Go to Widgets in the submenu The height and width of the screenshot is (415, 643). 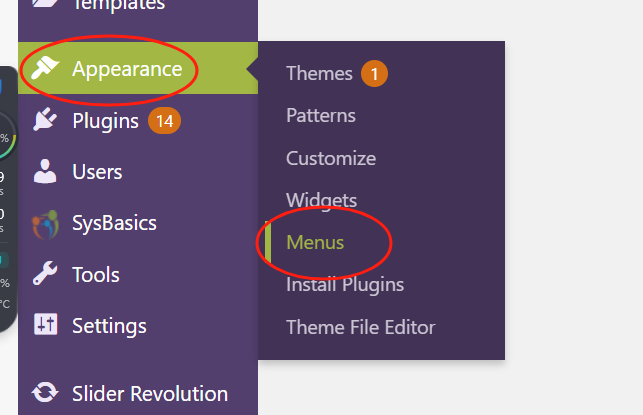[x=321, y=201]
